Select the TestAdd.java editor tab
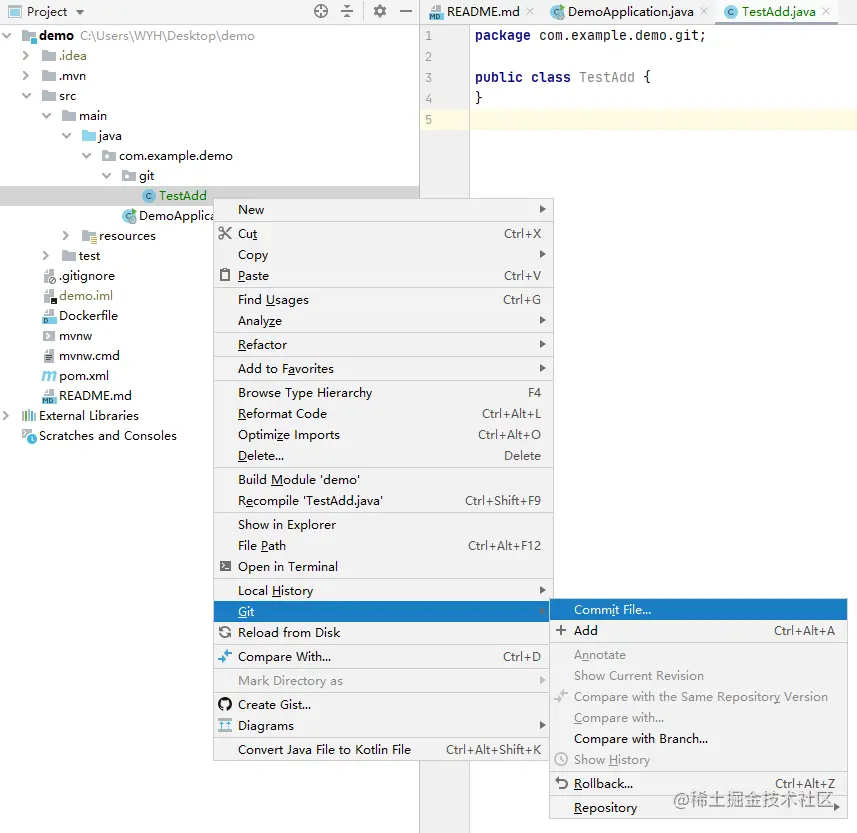 click(x=770, y=11)
